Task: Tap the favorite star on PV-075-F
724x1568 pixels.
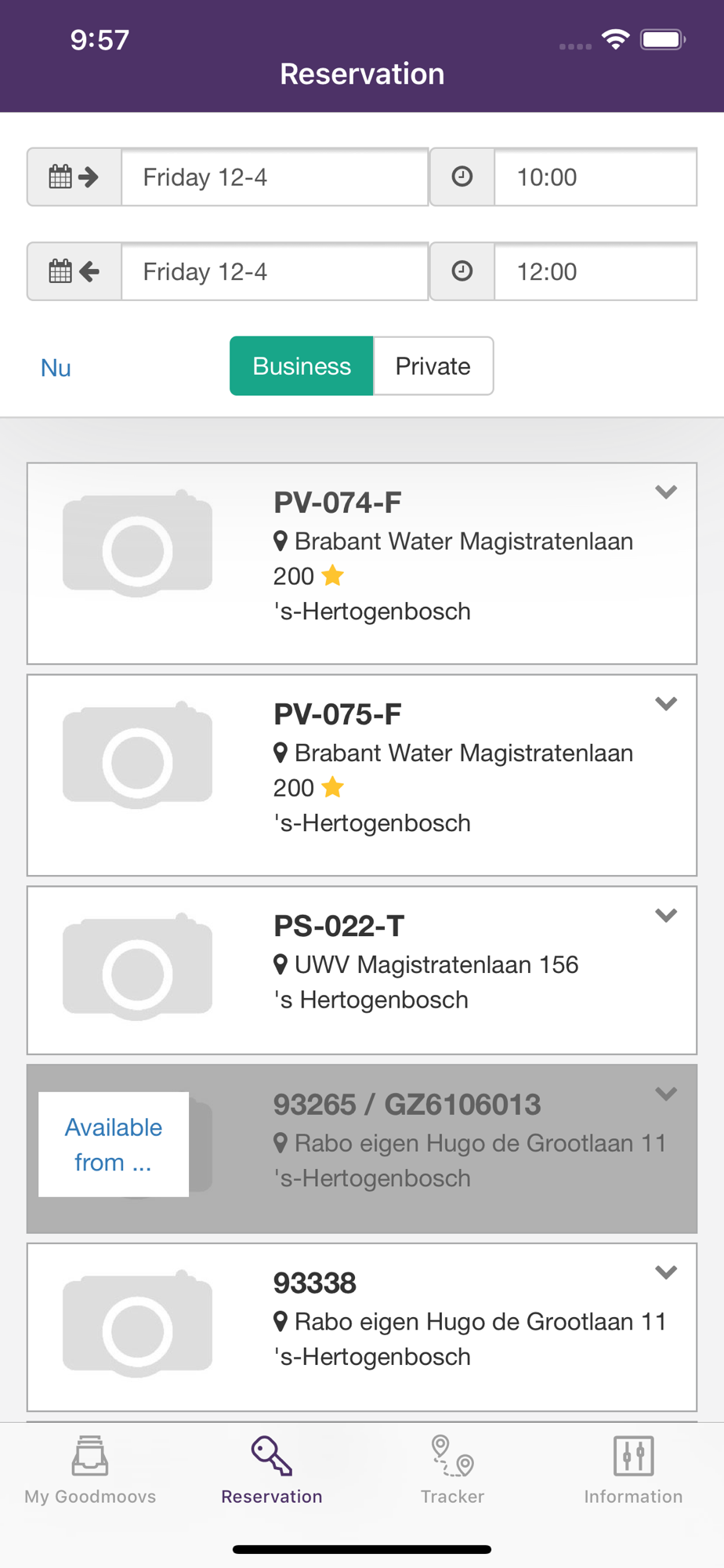Action: 333,787
